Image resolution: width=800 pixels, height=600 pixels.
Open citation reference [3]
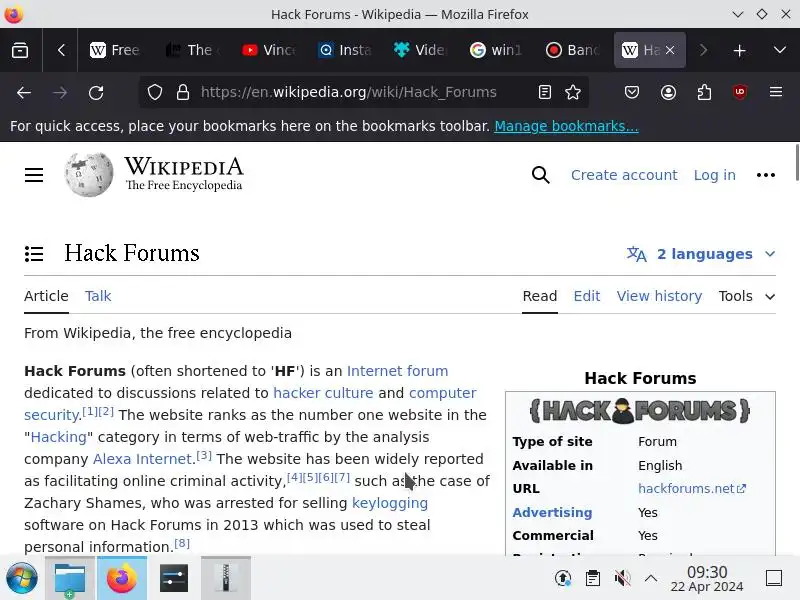click(x=204, y=455)
